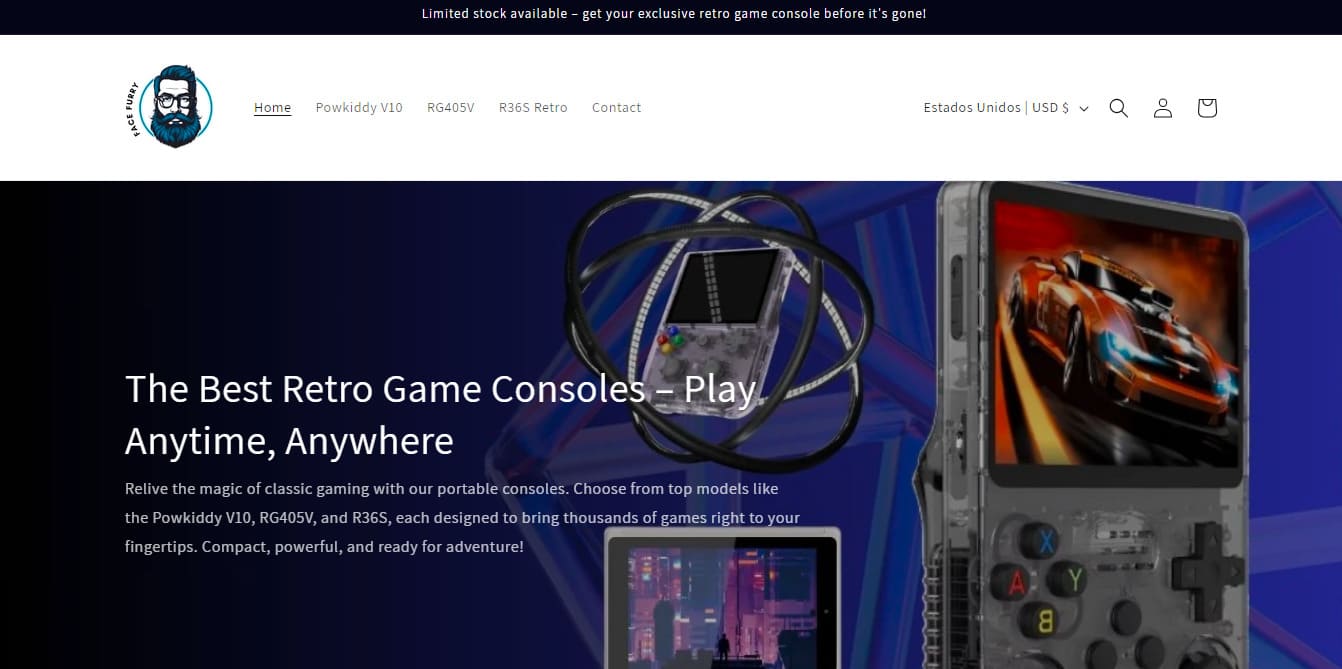Viewport: 1342px width, 669px height.
Task: Click the limited stock announcement bar text
Action: (x=673, y=14)
